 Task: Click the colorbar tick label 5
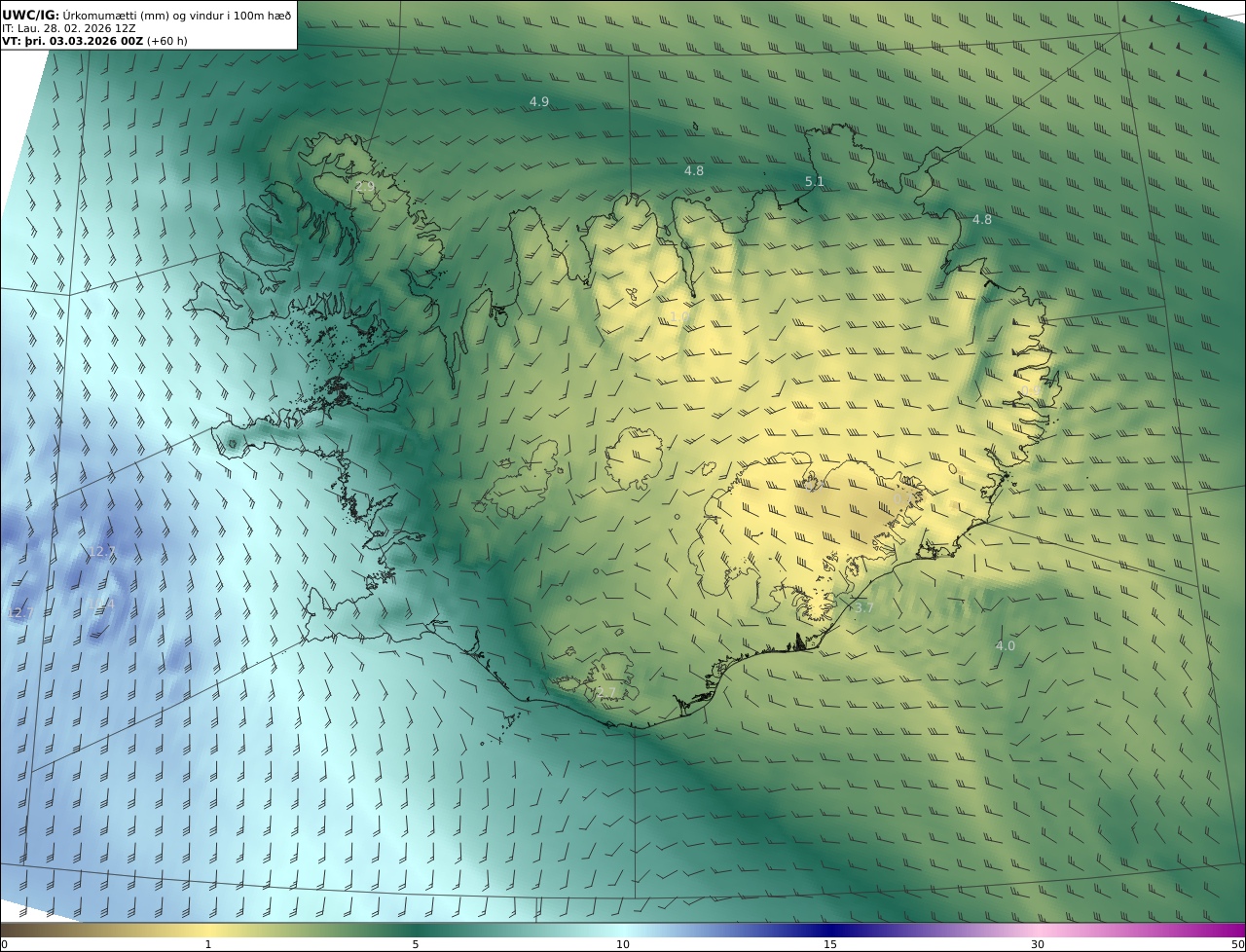416,944
